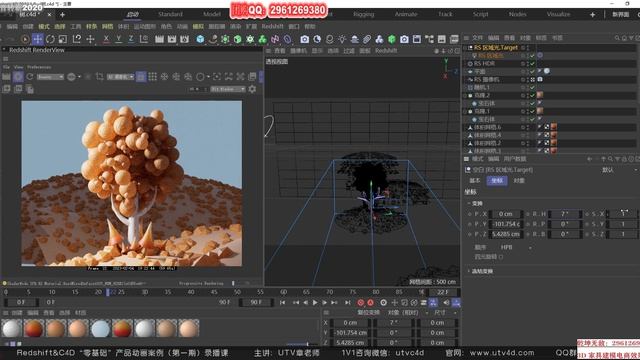This screenshot has height=360, width=640.
Task: Add new document tab with plus button
Action: tap(62, 15)
